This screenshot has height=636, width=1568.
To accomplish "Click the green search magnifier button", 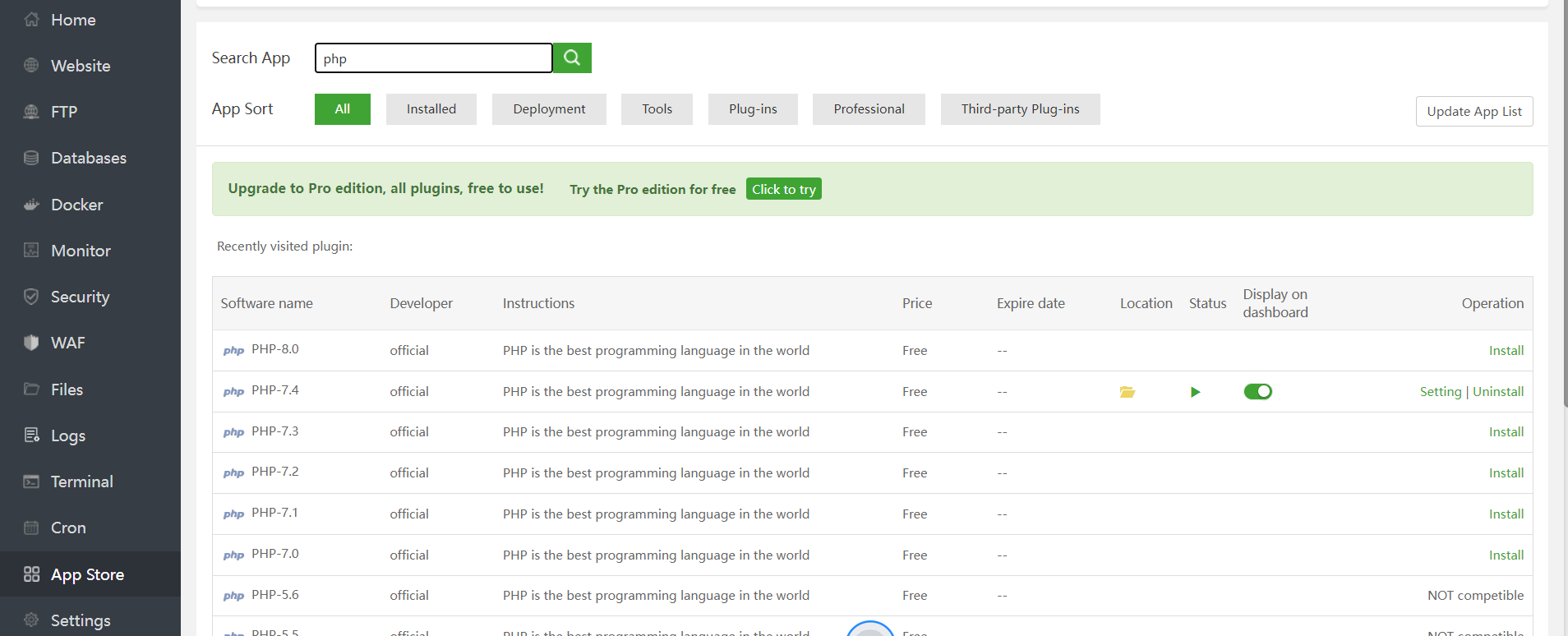I will [572, 58].
